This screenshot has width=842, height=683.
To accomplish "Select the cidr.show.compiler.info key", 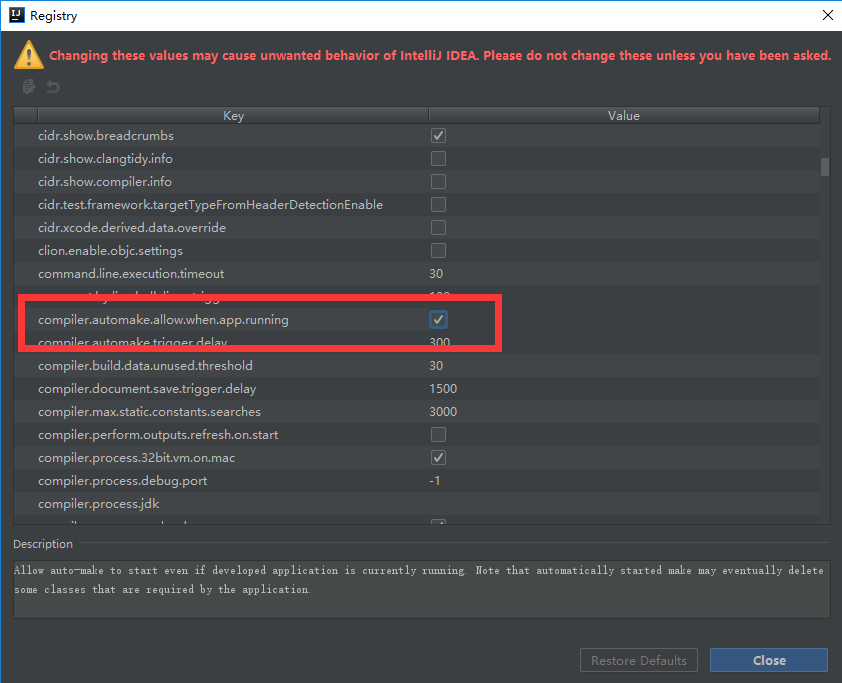I will (105, 182).
